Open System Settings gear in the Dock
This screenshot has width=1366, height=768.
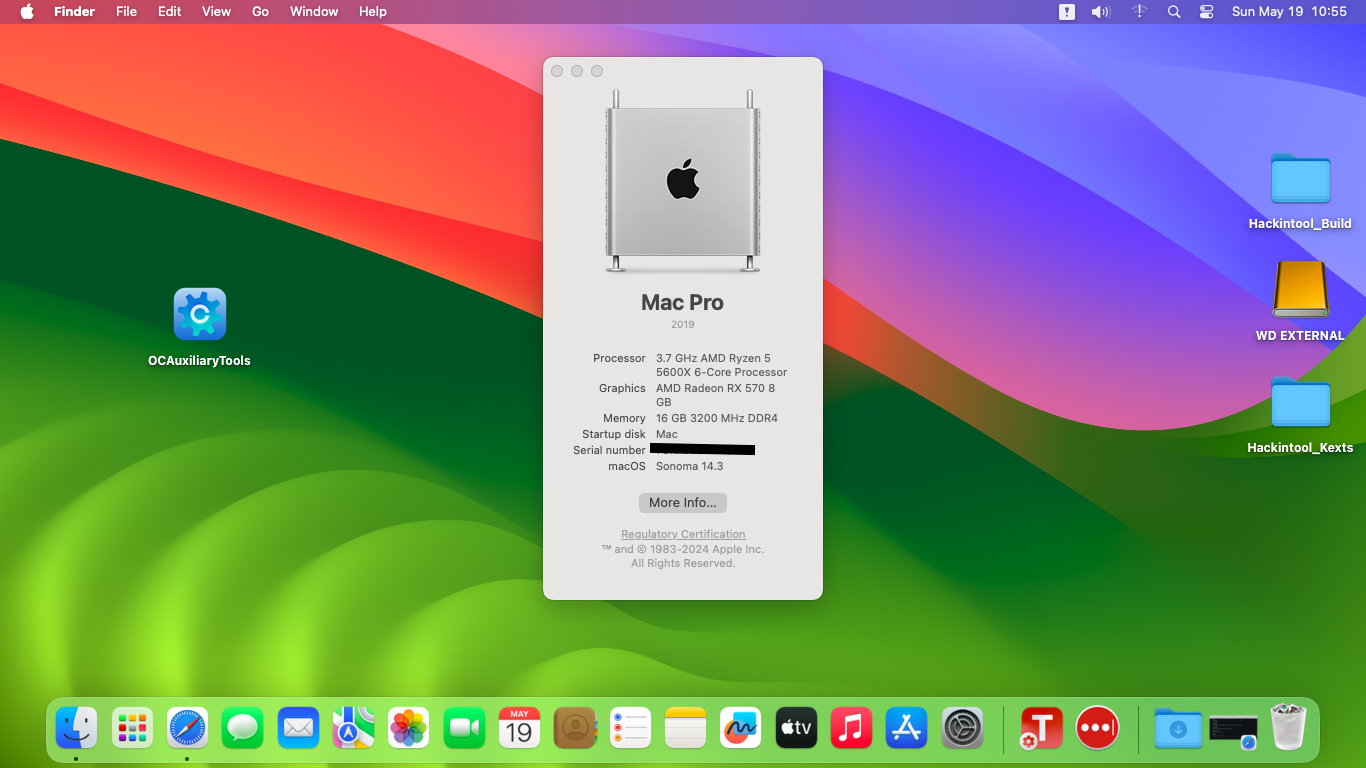coord(963,727)
